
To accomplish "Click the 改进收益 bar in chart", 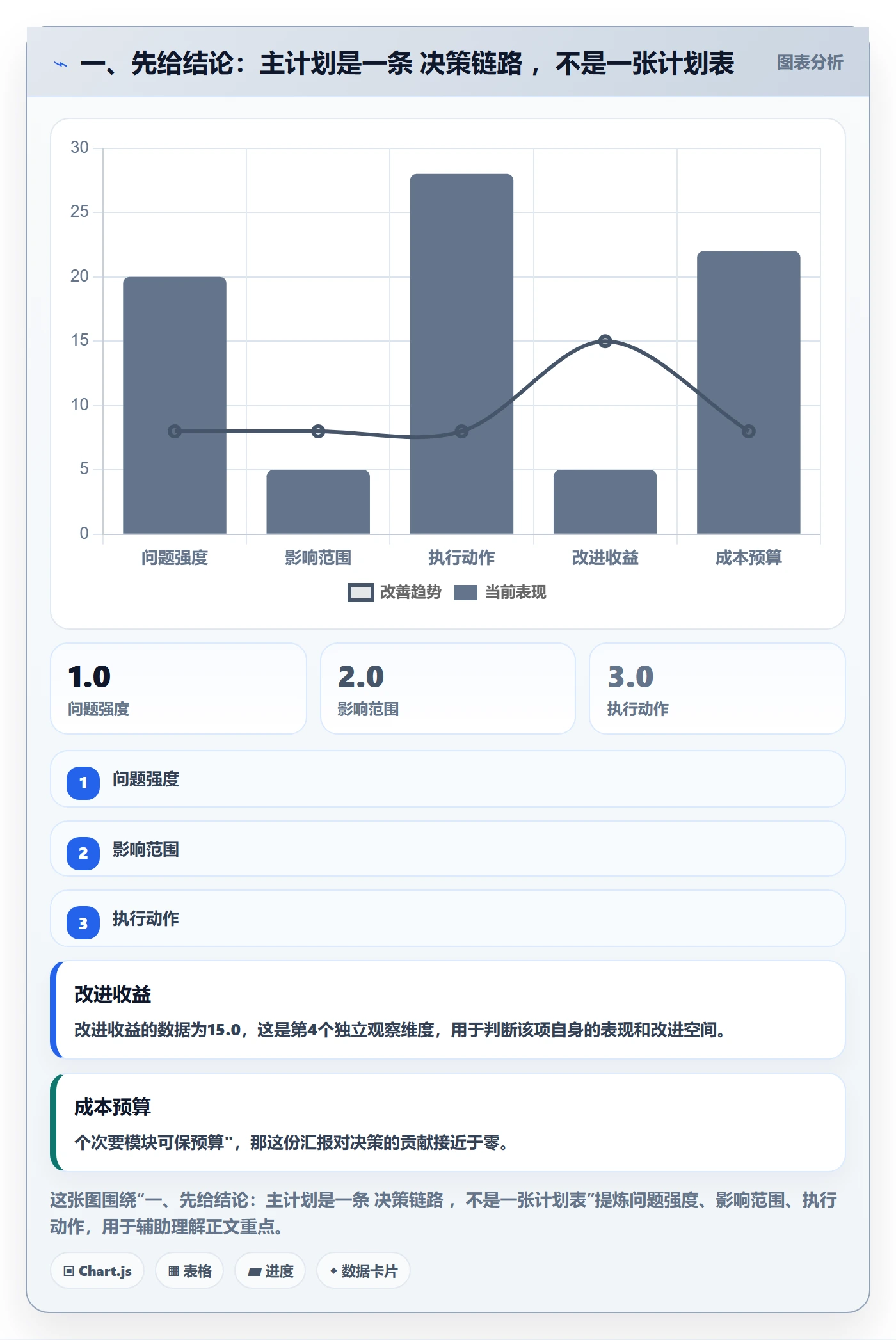I will [x=605, y=502].
